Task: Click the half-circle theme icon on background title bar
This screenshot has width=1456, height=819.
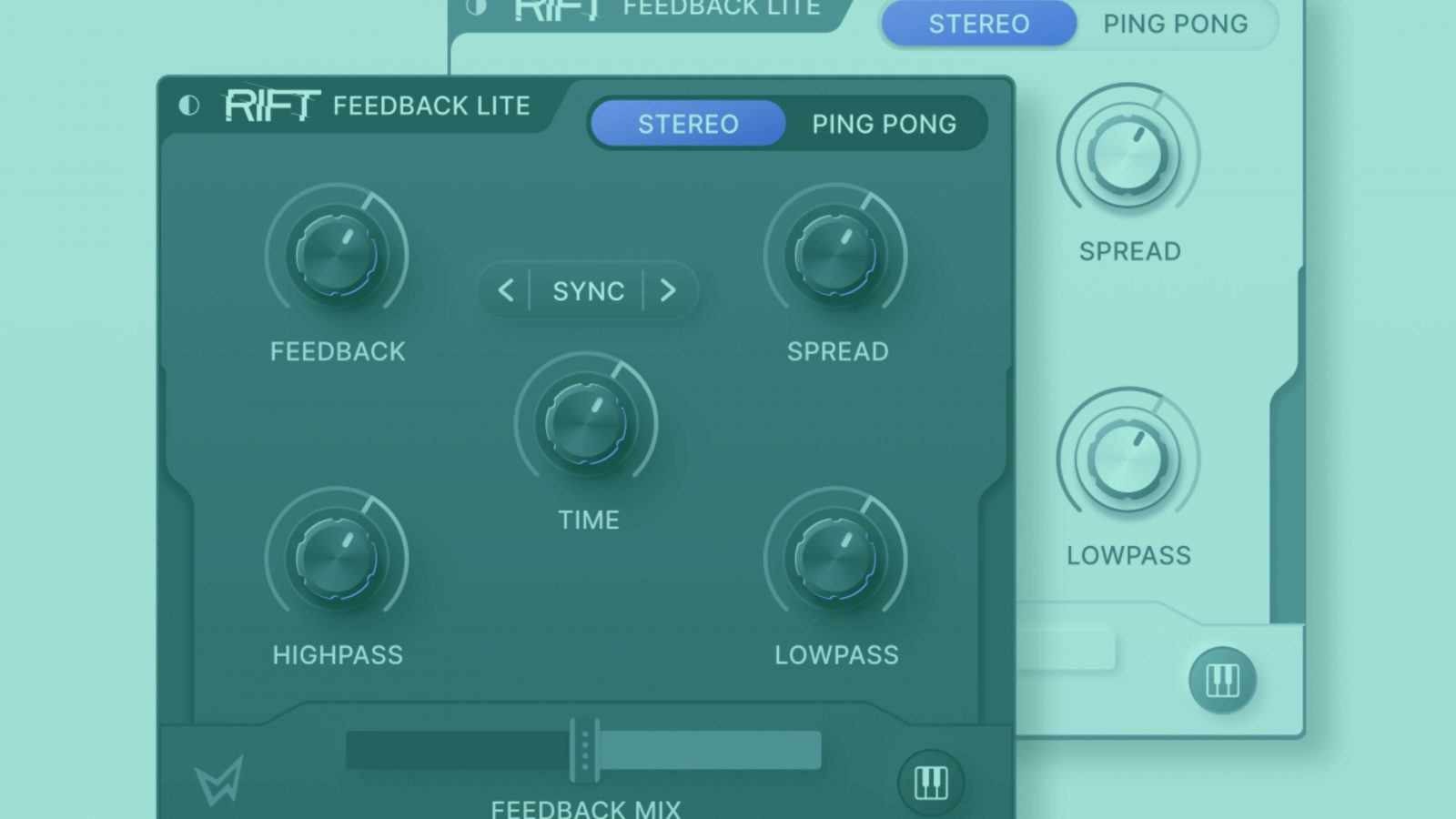Action: point(474,8)
